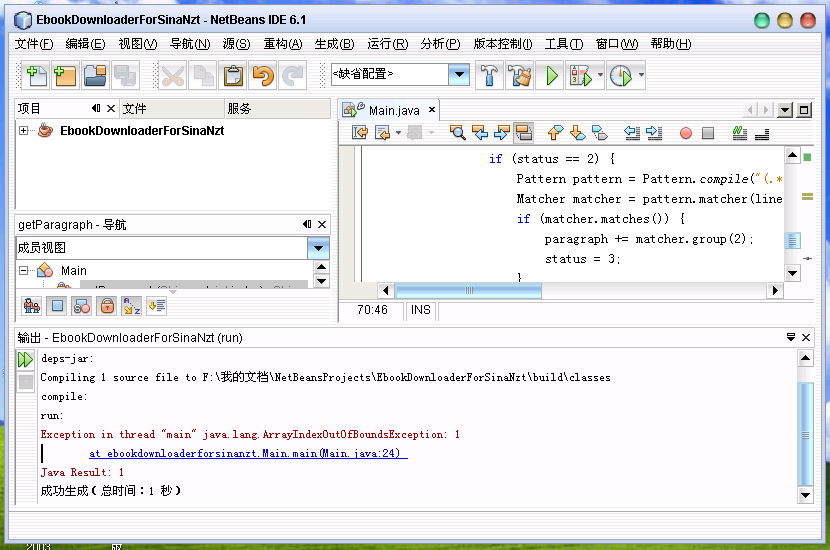This screenshot has height=550, width=830.
Task: Re-run output with double green arrow
Action: [x=25, y=360]
